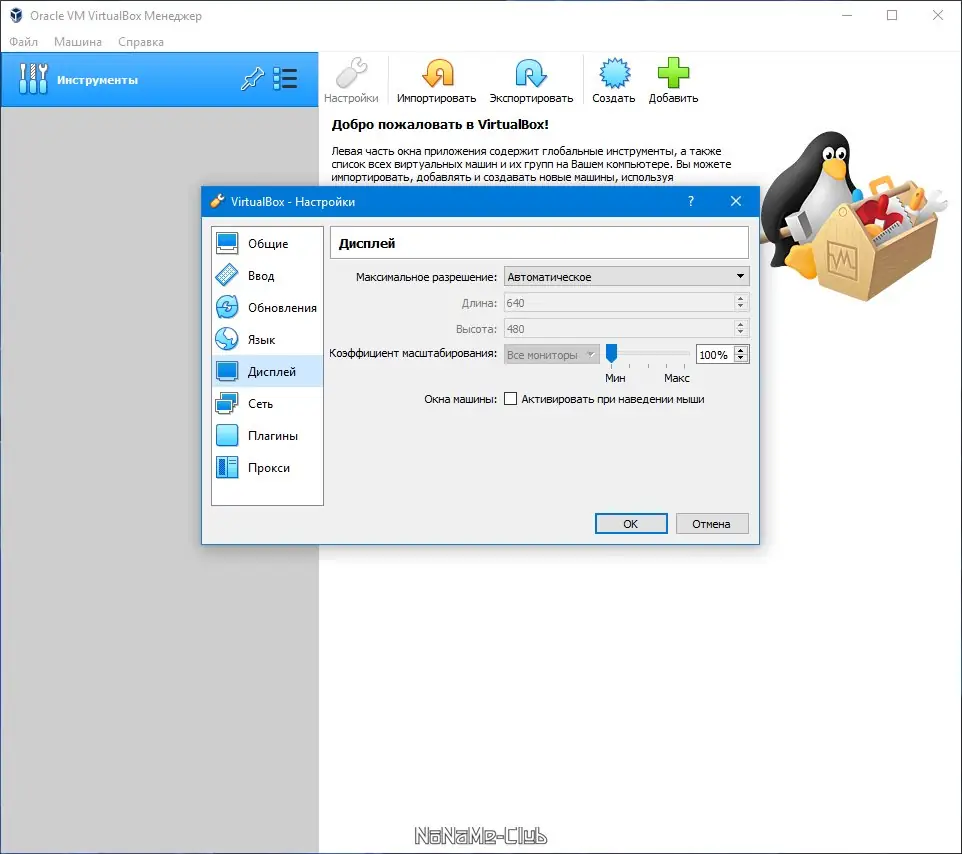The height and width of the screenshot is (854, 962).
Task: Click the help question mark in settings dialog
Action: click(691, 201)
